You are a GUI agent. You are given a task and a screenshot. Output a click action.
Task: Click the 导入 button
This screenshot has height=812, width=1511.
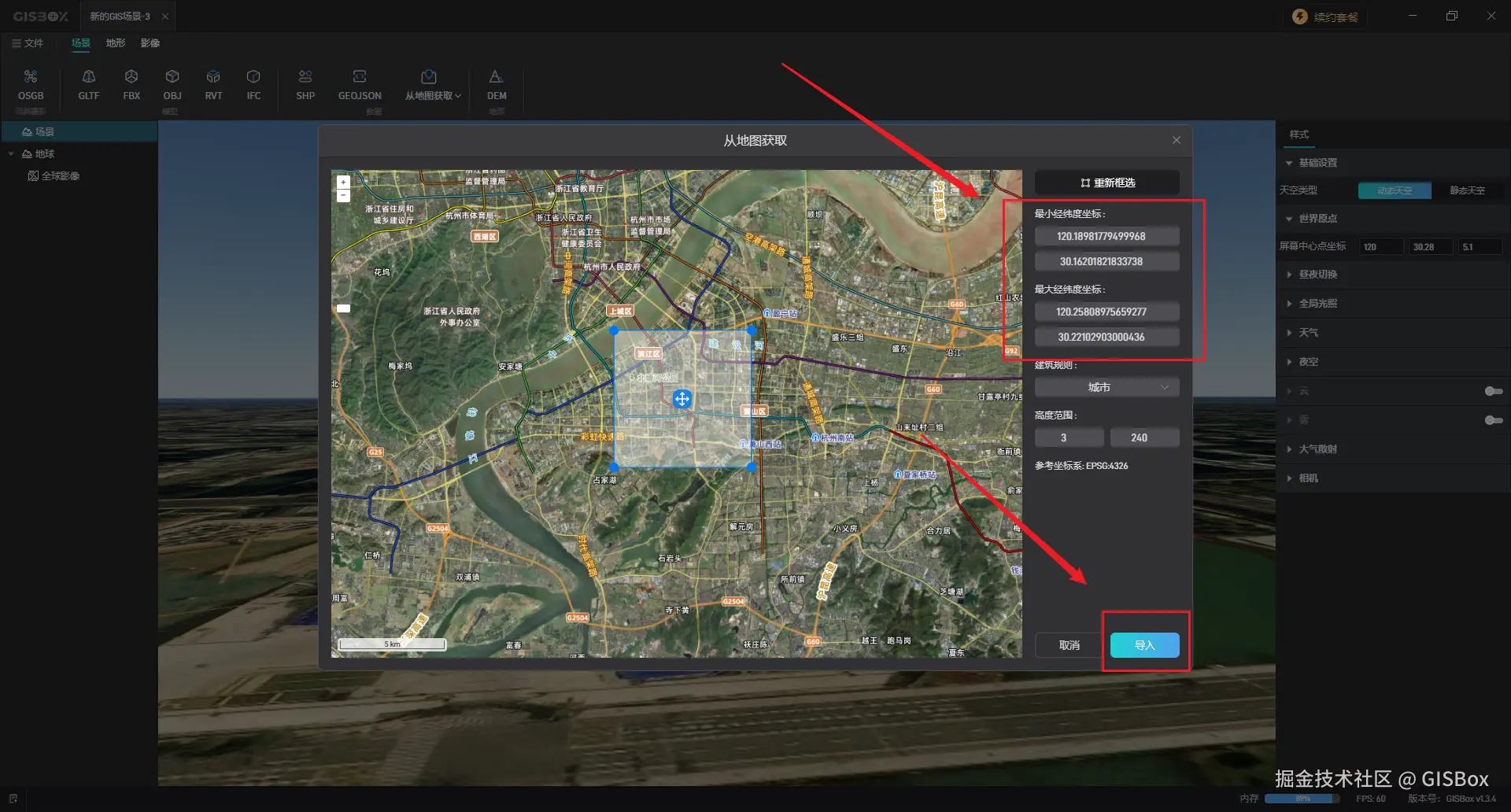1144,645
